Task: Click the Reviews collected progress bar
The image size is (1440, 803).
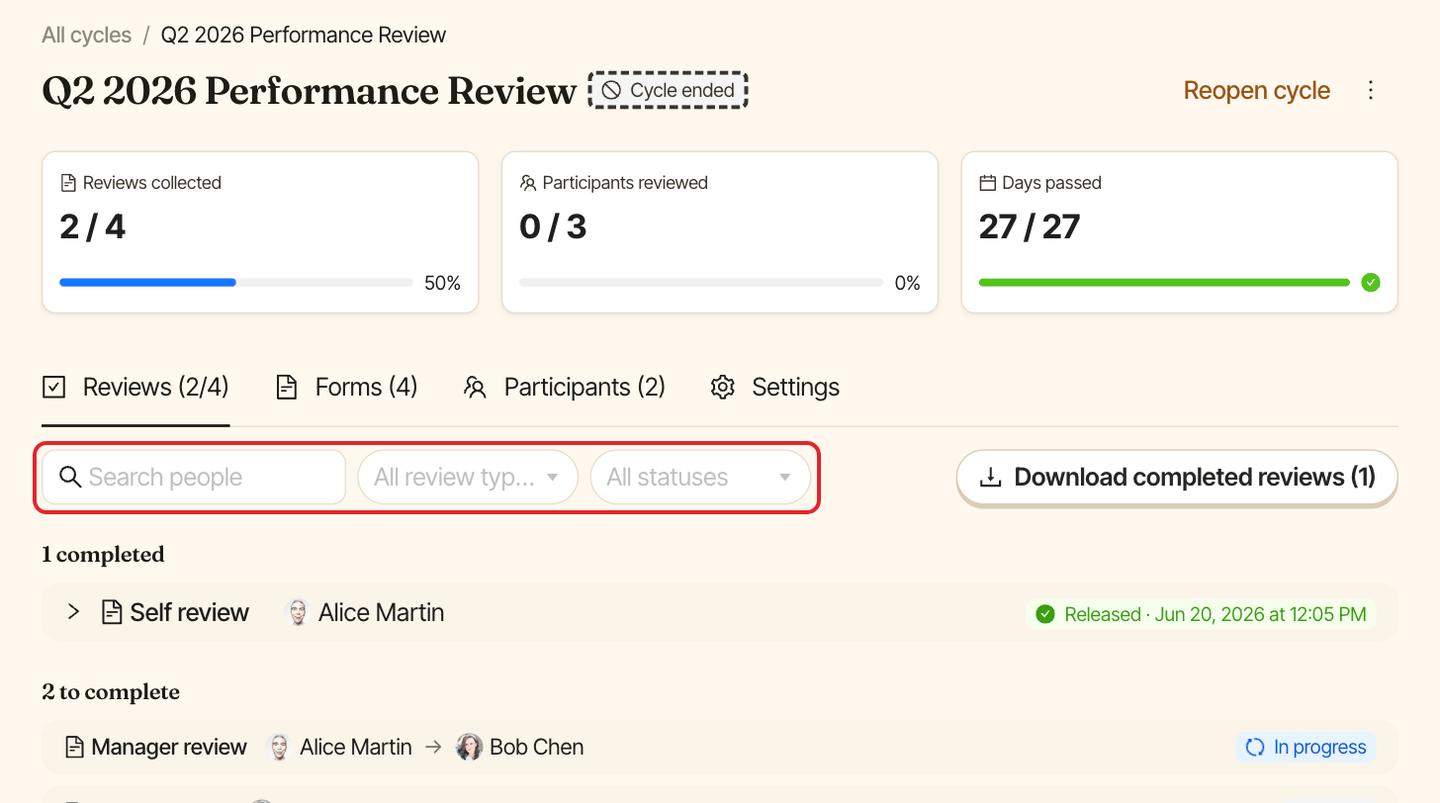Action: coord(236,283)
